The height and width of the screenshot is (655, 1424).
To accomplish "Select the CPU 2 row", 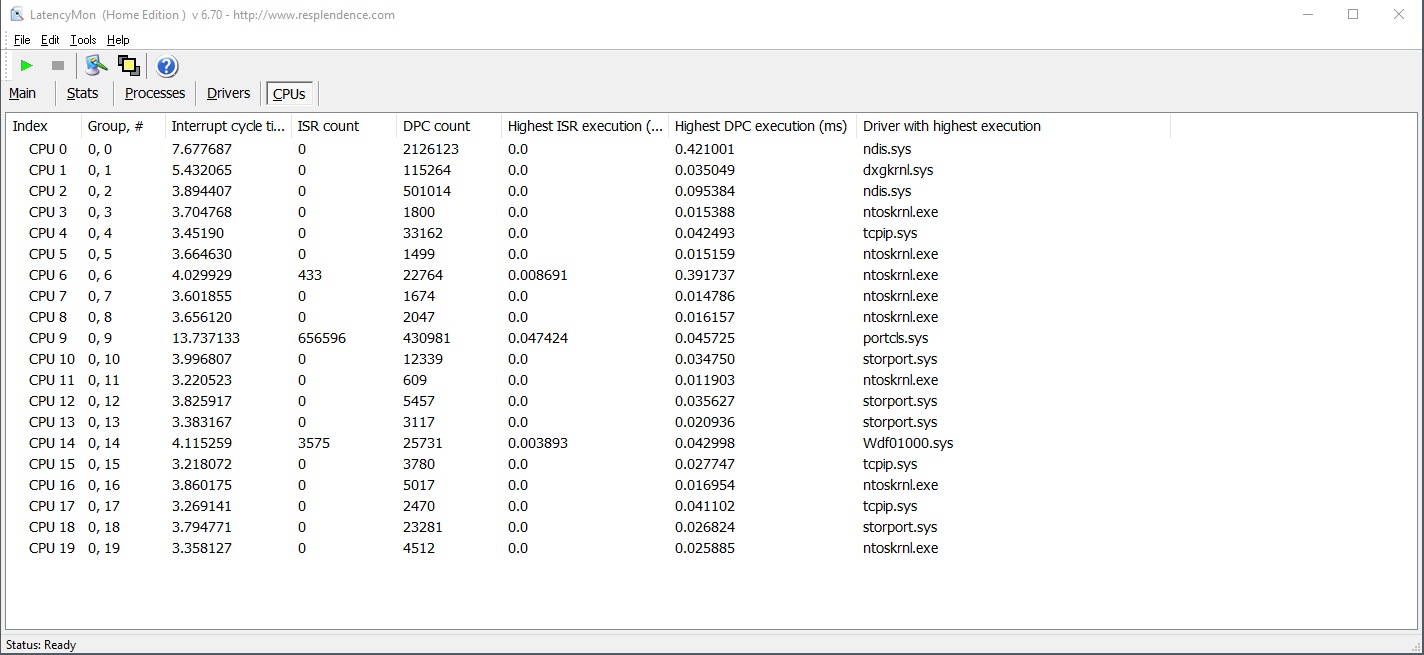I will point(588,191).
